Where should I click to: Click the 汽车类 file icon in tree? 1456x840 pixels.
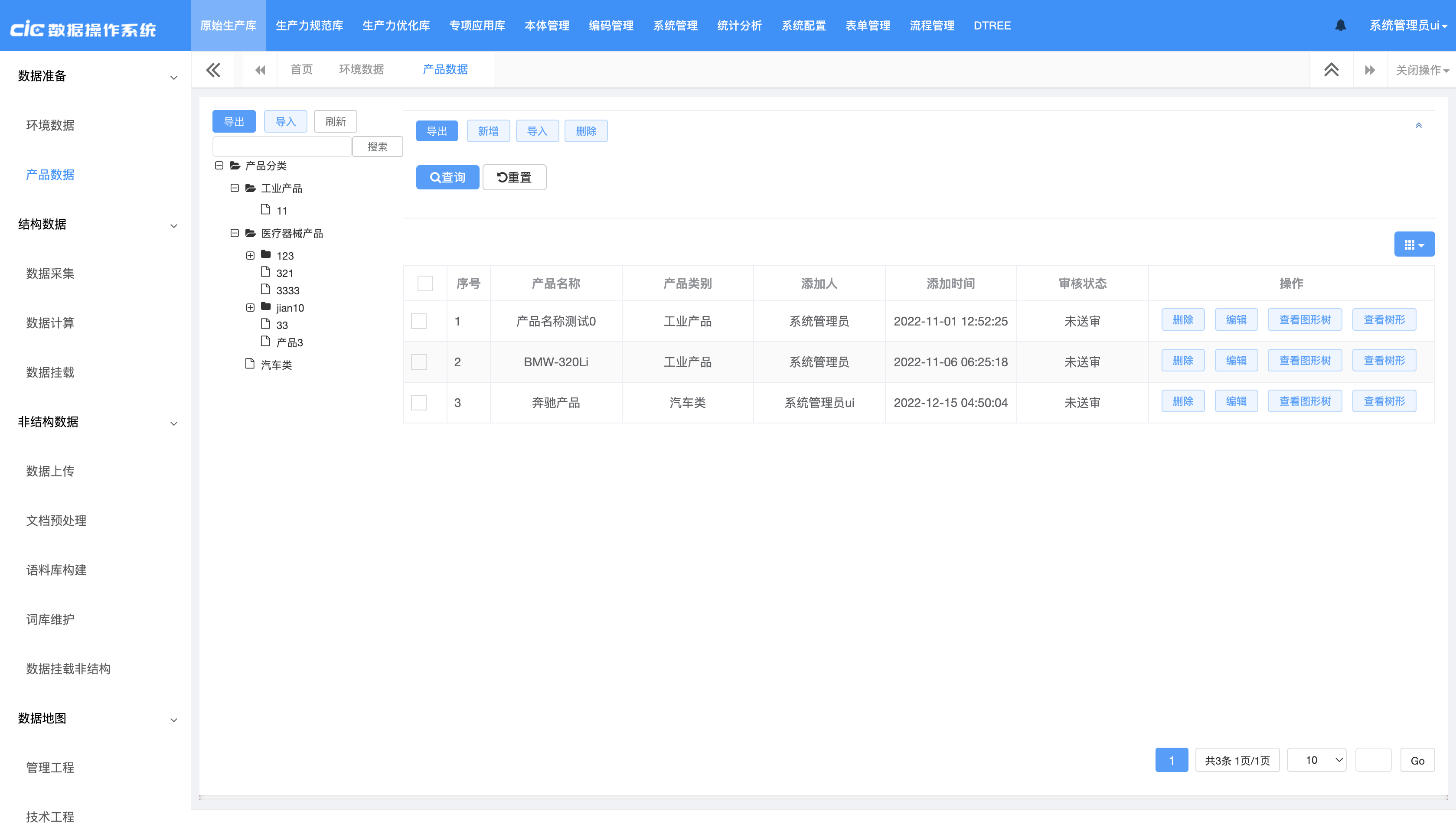click(x=249, y=364)
